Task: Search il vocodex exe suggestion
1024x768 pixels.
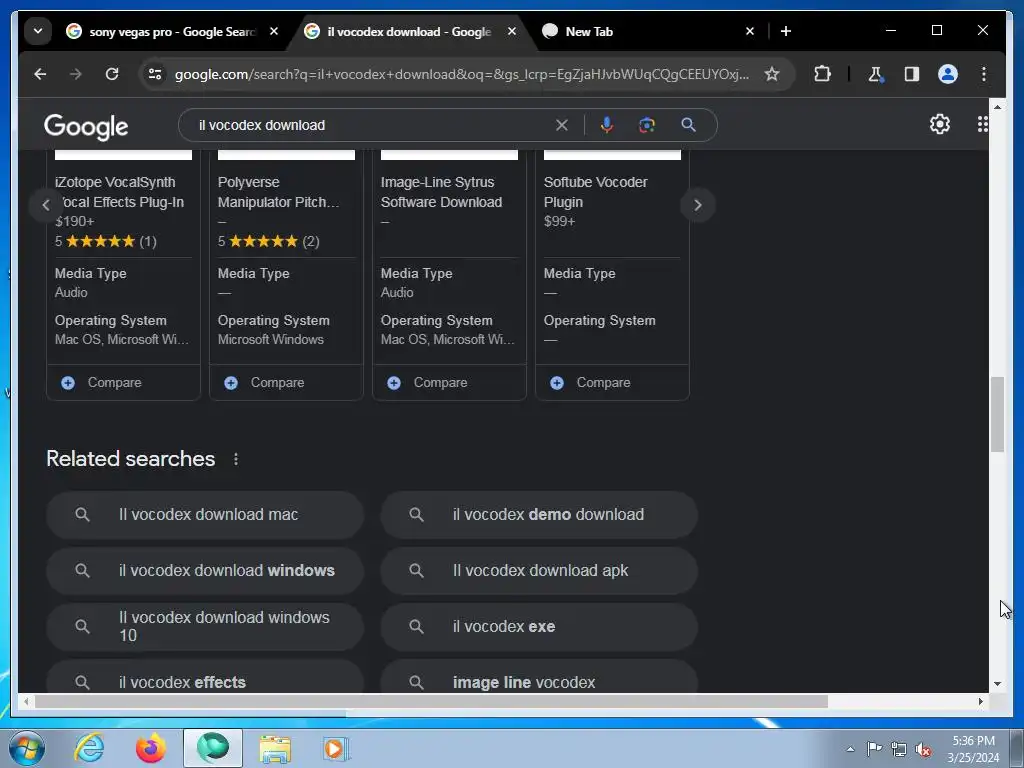Action: [539, 627]
